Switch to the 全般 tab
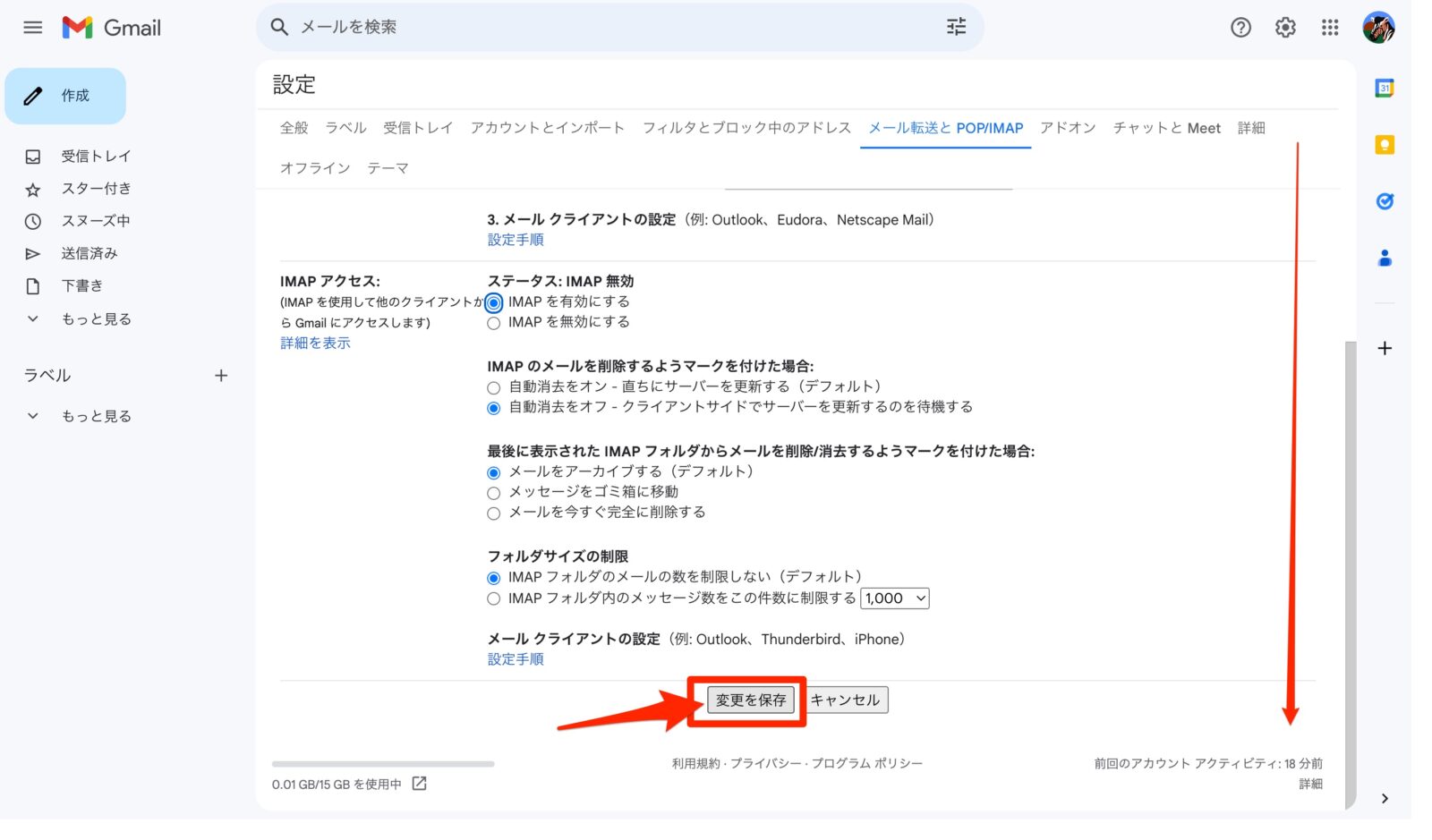The width and height of the screenshot is (1432, 840). [294, 128]
